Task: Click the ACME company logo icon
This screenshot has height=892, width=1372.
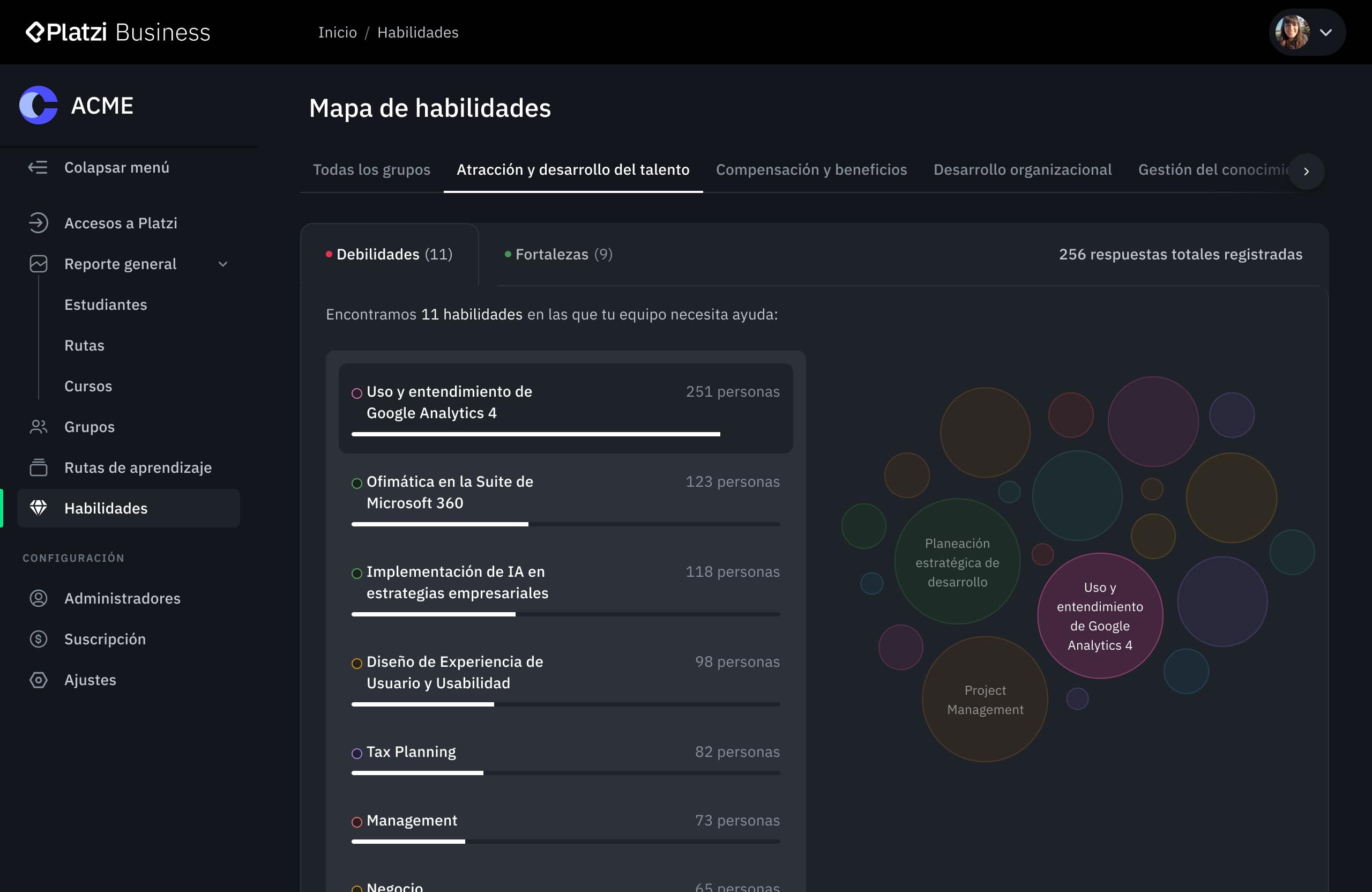Action: (x=39, y=105)
